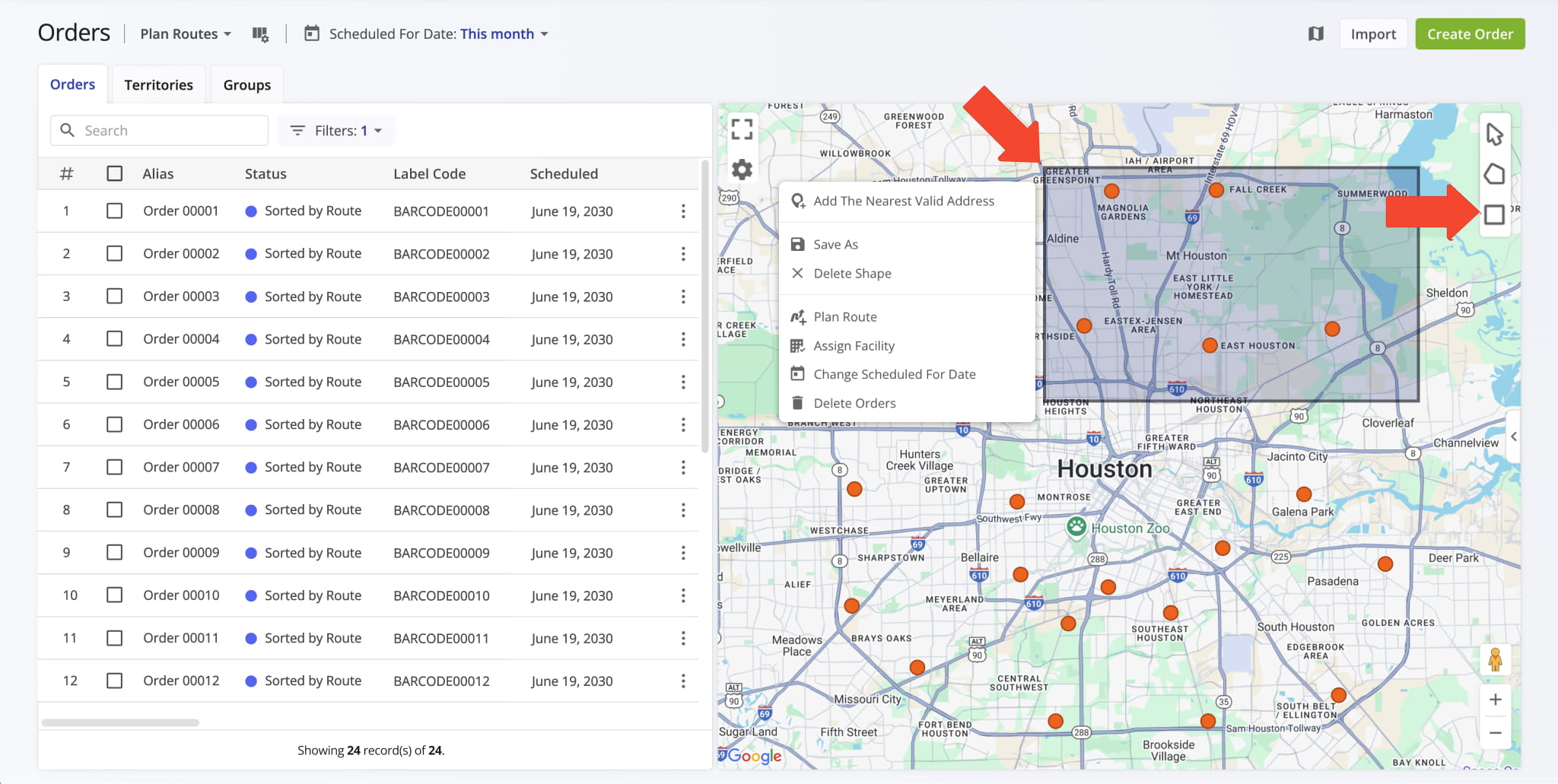Check the box for Order 00010

(x=115, y=595)
